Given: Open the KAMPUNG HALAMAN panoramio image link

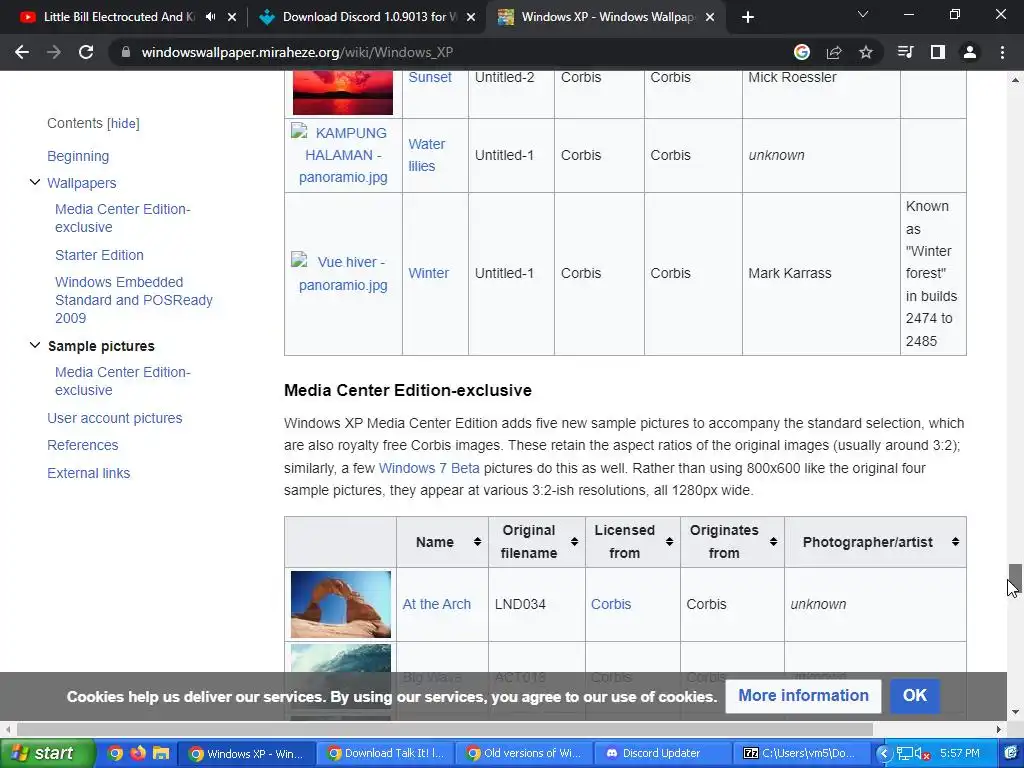Looking at the screenshot, I should click(x=343, y=155).
